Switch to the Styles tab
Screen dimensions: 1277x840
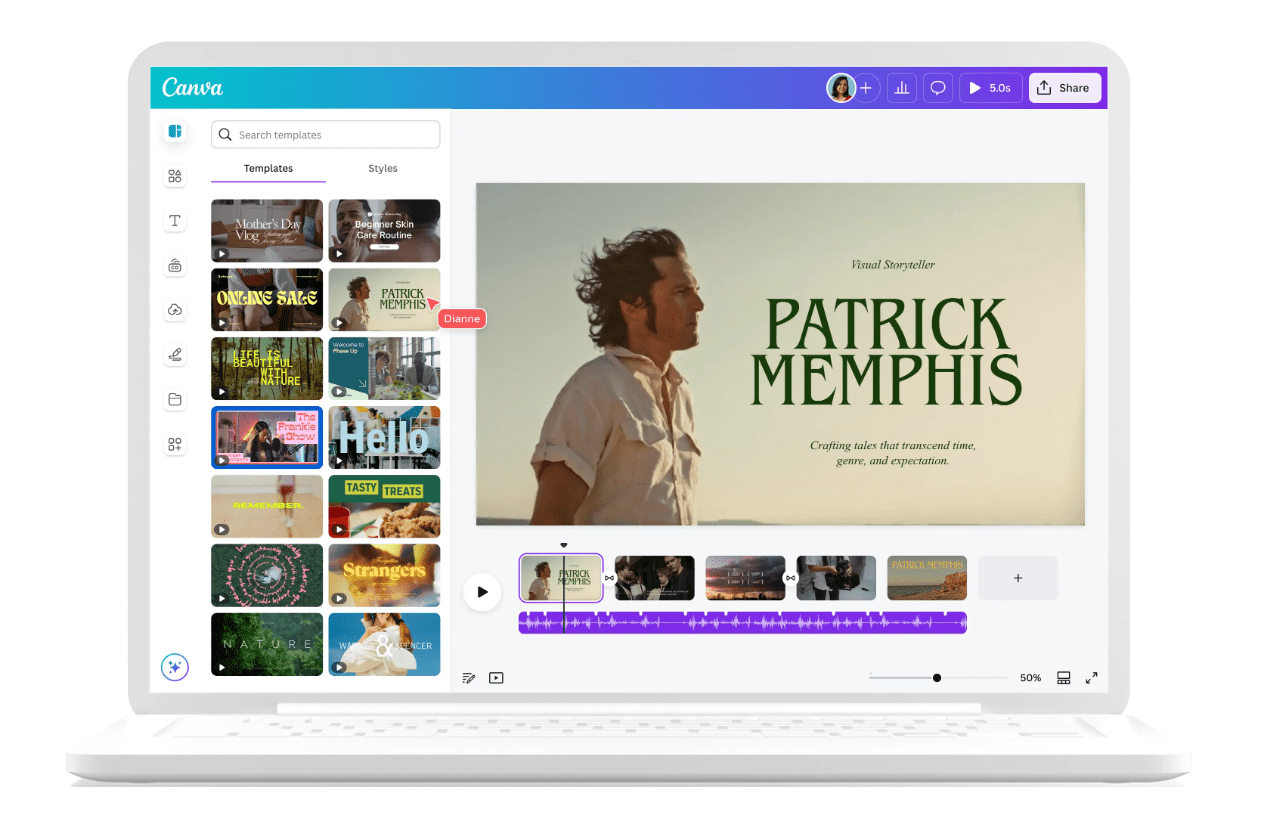pyautogui.click(x=383, y=169)
